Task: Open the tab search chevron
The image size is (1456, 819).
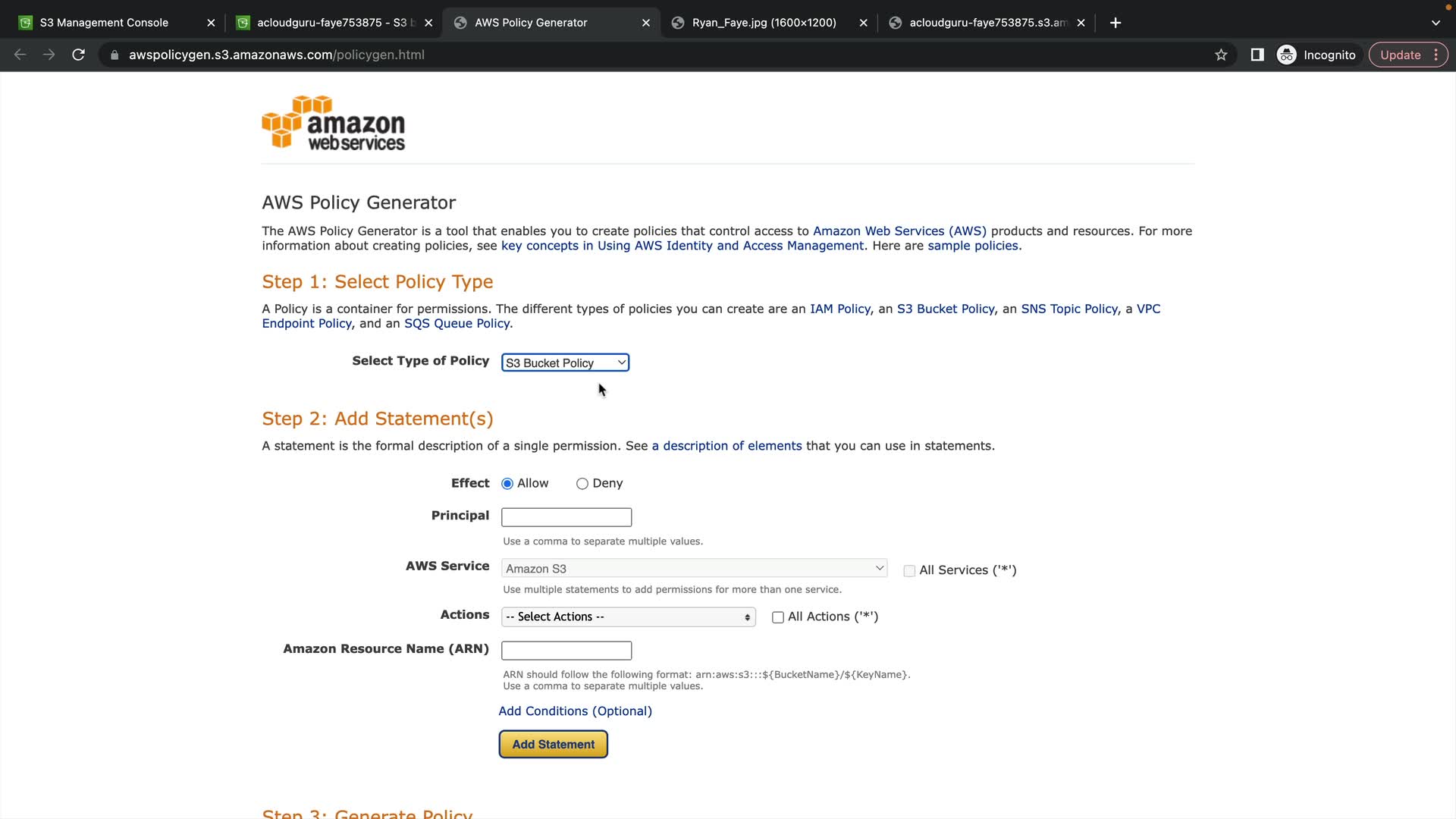Action: click(1436, 23)
